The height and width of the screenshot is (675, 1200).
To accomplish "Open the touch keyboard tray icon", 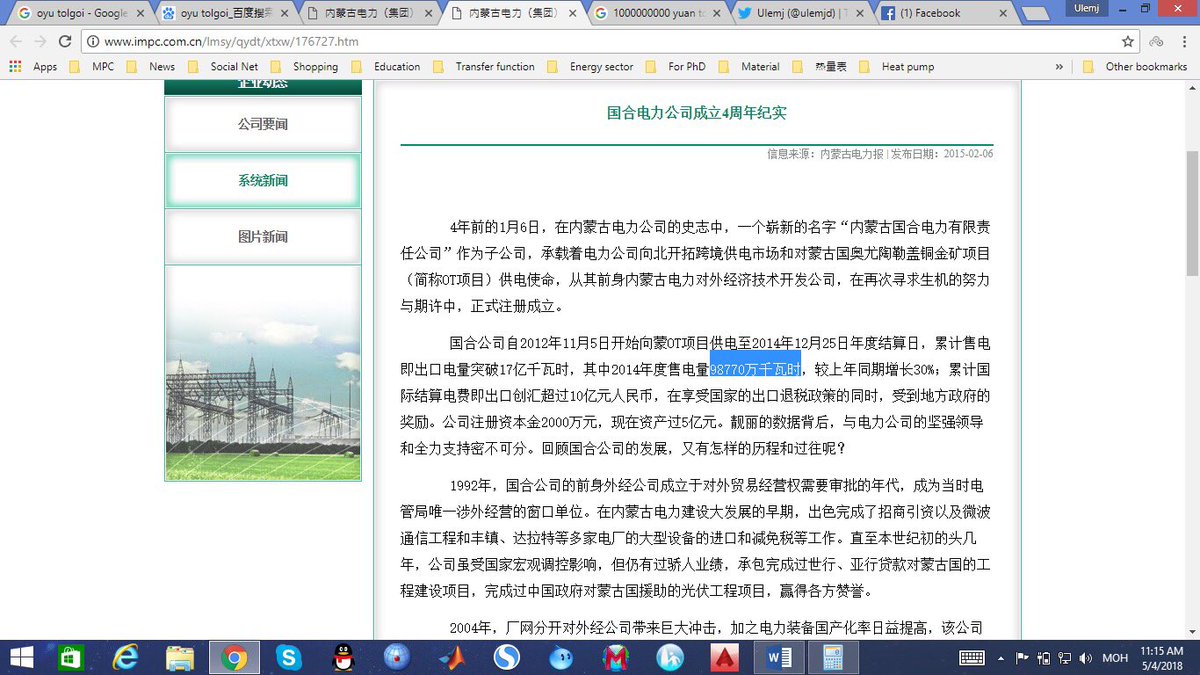I will click(972, 657).
